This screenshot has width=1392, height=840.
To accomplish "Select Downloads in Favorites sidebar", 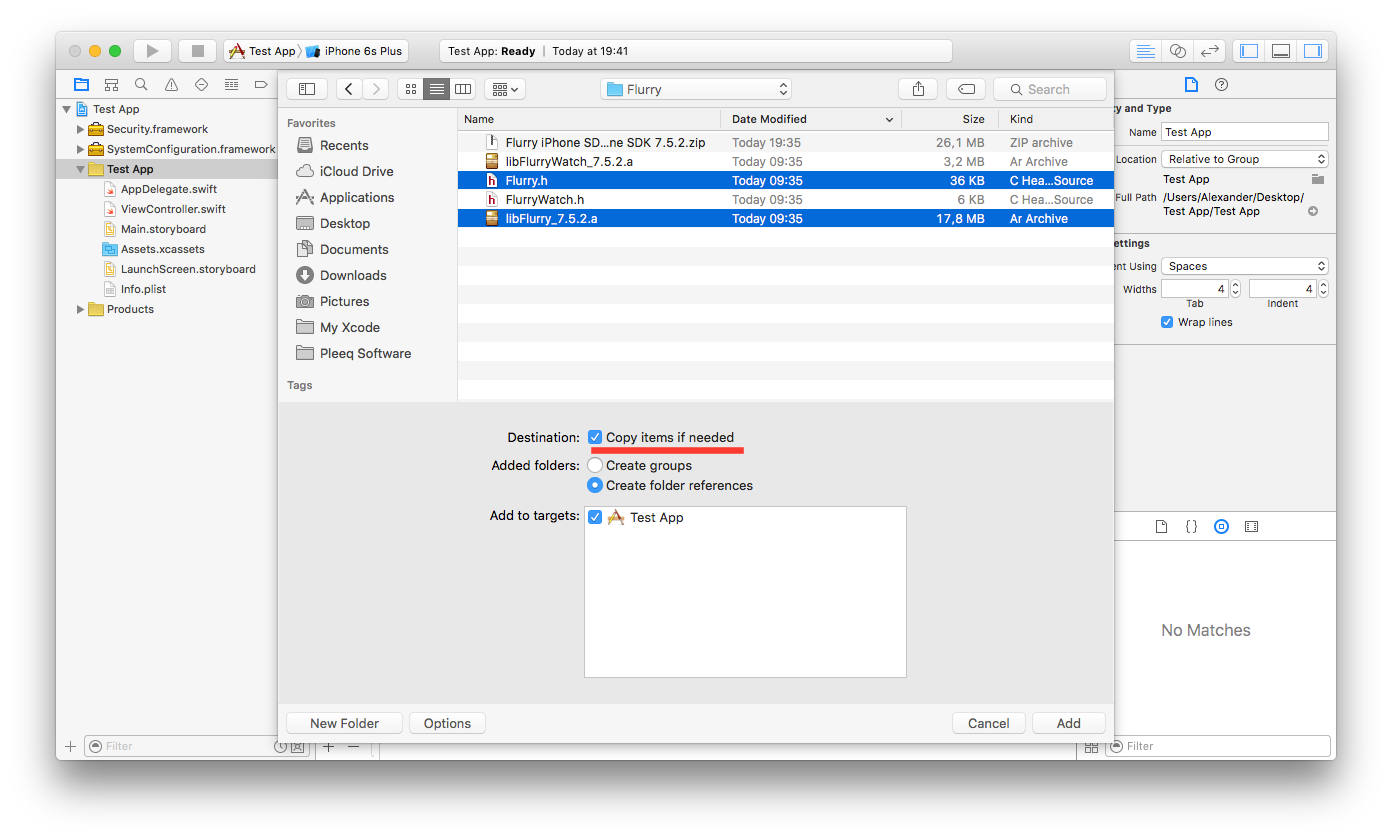I will [353, 275].
